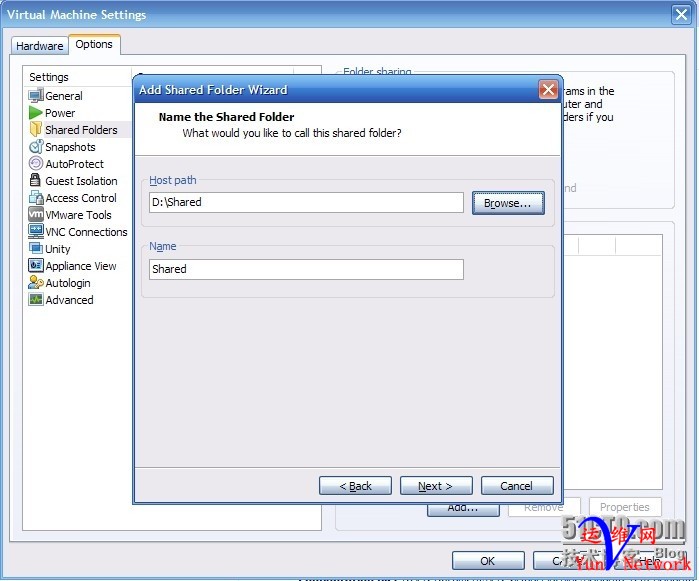The height and width of the screenshot is (581, 699).
Task: Click the Appliance View icon
Action: pos(36,266)
